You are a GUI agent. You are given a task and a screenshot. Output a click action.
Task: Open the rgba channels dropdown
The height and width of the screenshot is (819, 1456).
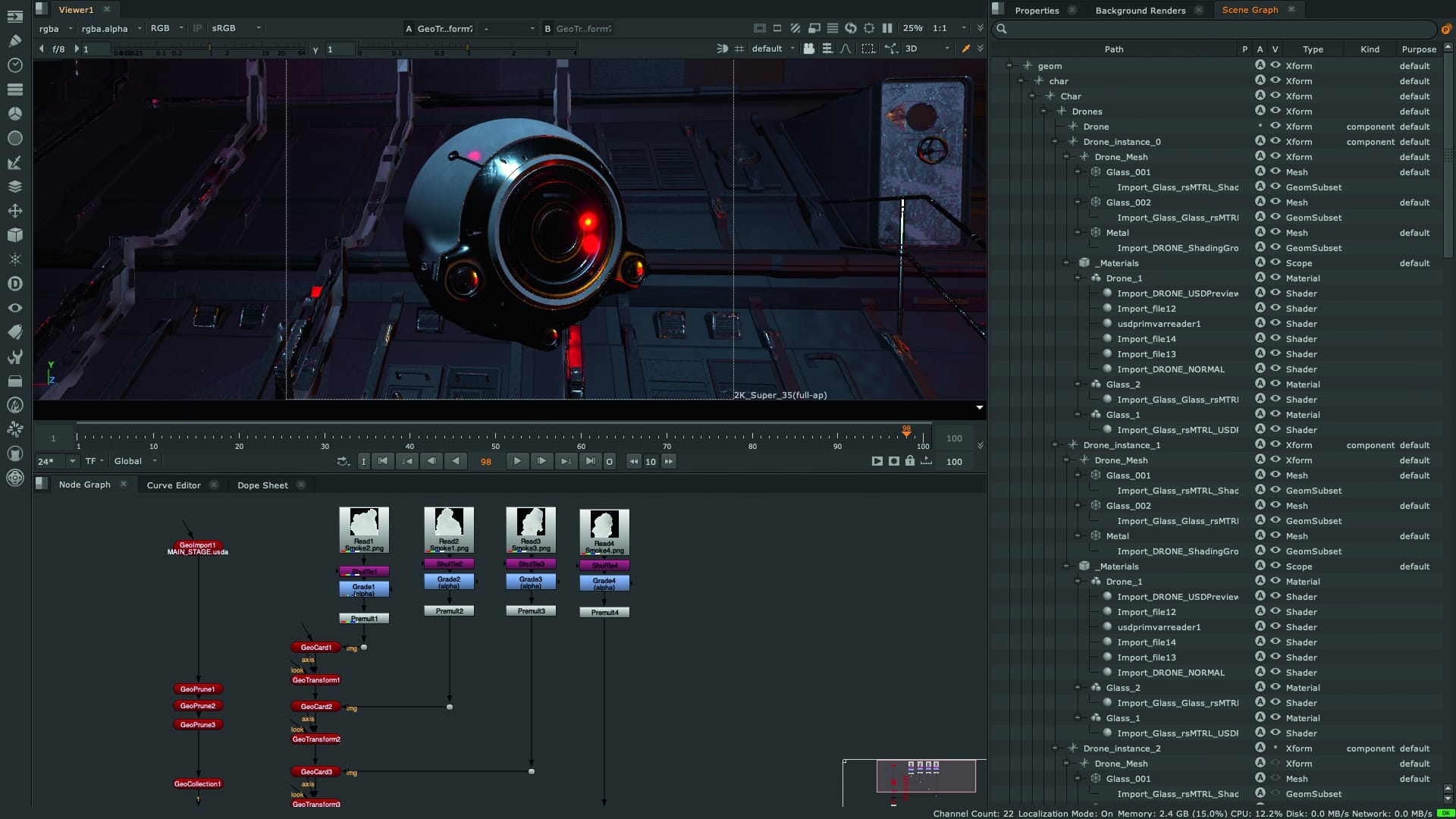53,29
